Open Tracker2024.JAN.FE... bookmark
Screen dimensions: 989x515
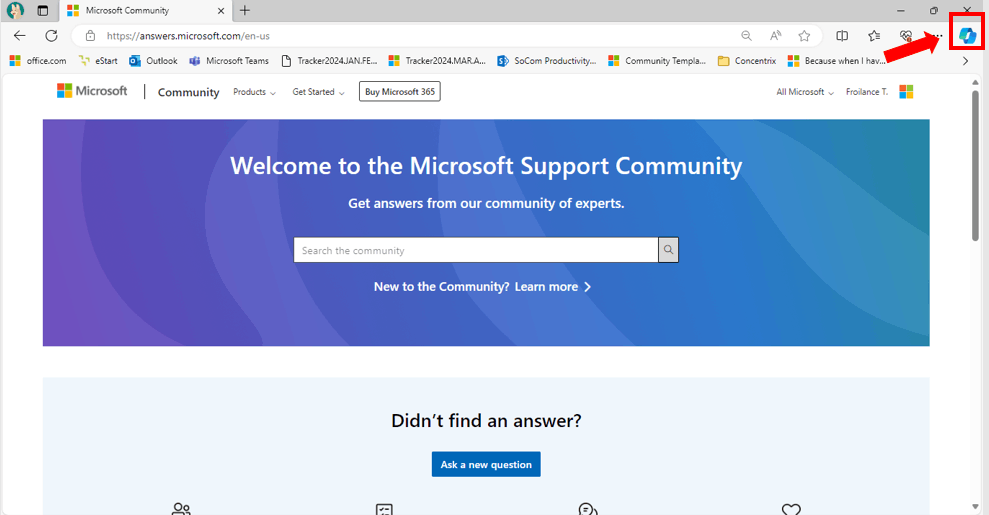click(x=329, y=61)
